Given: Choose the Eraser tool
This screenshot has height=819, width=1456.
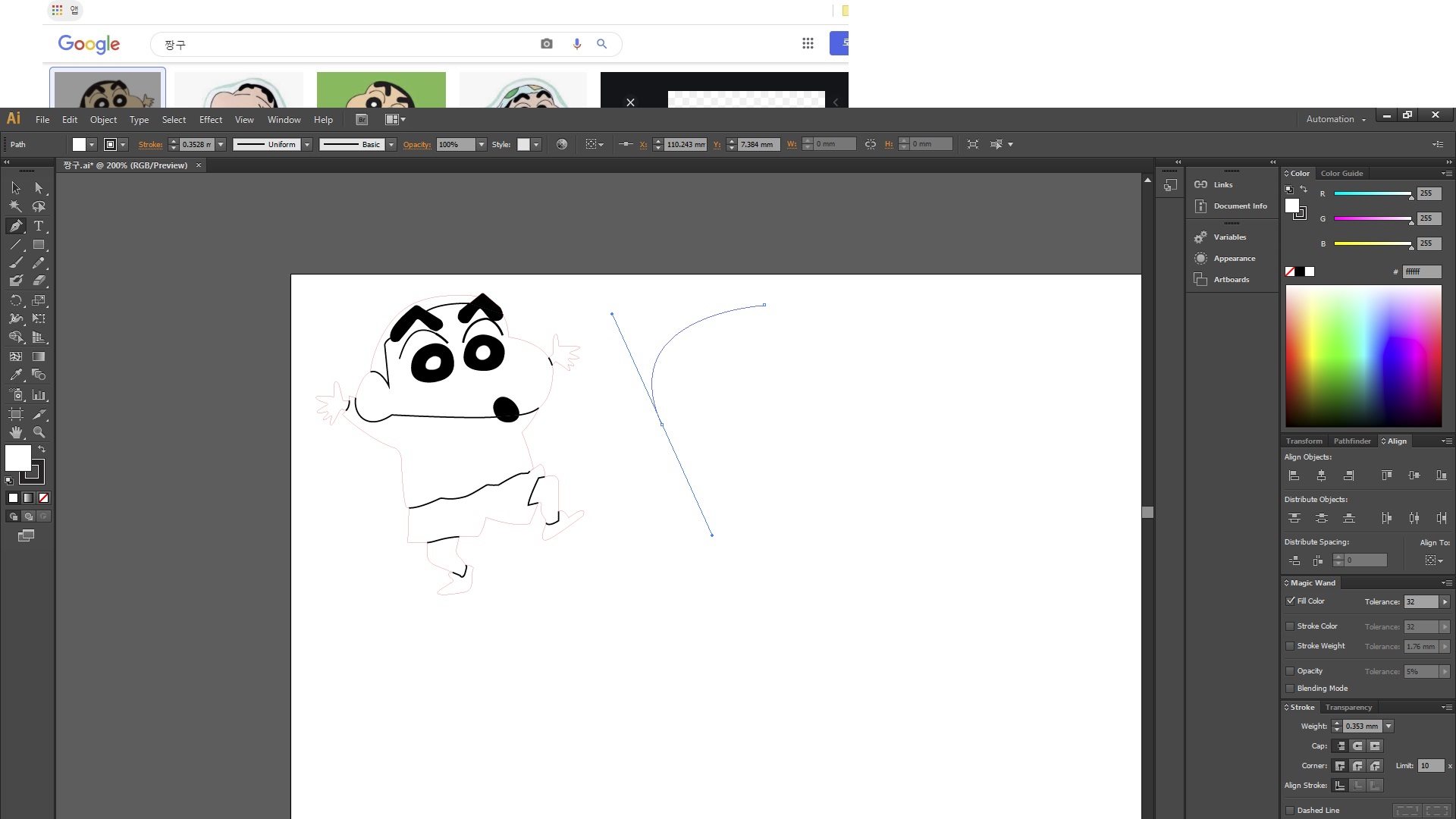Looking at the screenshot, I should [39, 281].
